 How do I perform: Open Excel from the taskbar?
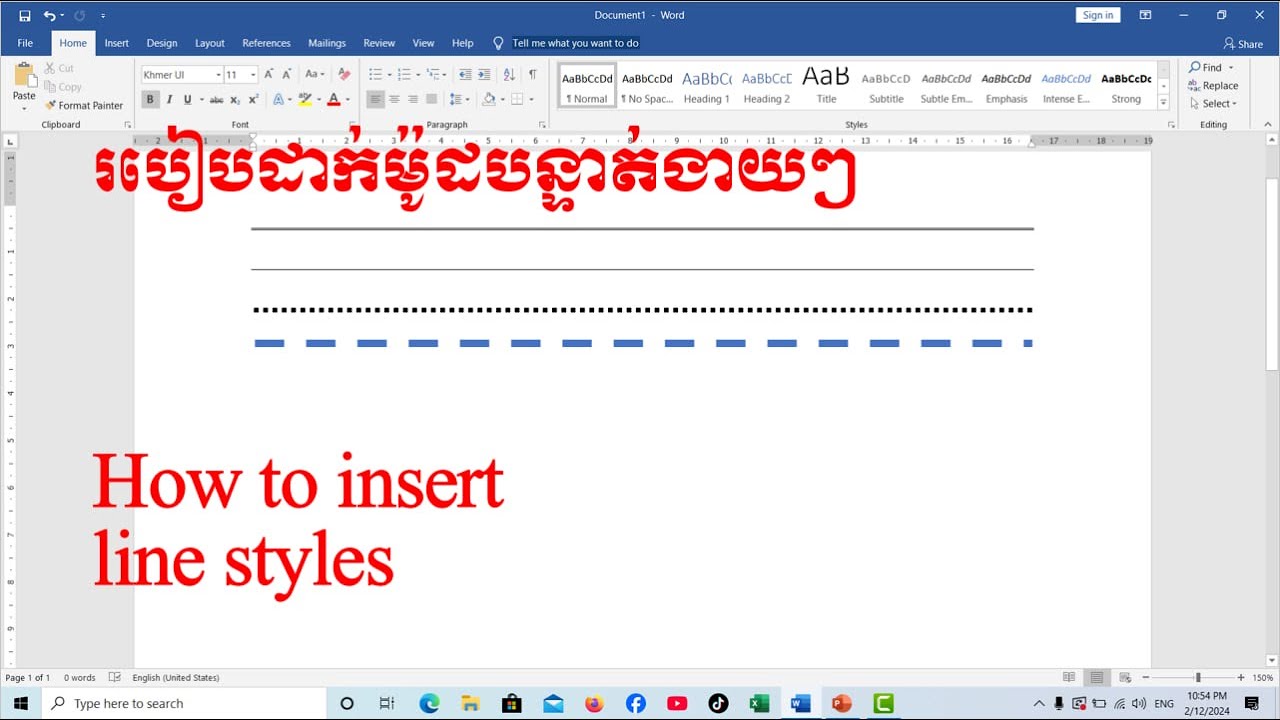[x=759, y=703]
